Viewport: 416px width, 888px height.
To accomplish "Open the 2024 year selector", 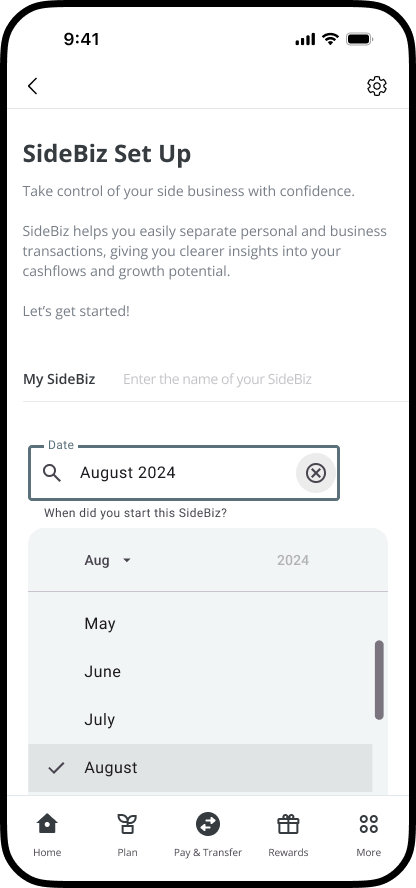I will 293,561.
